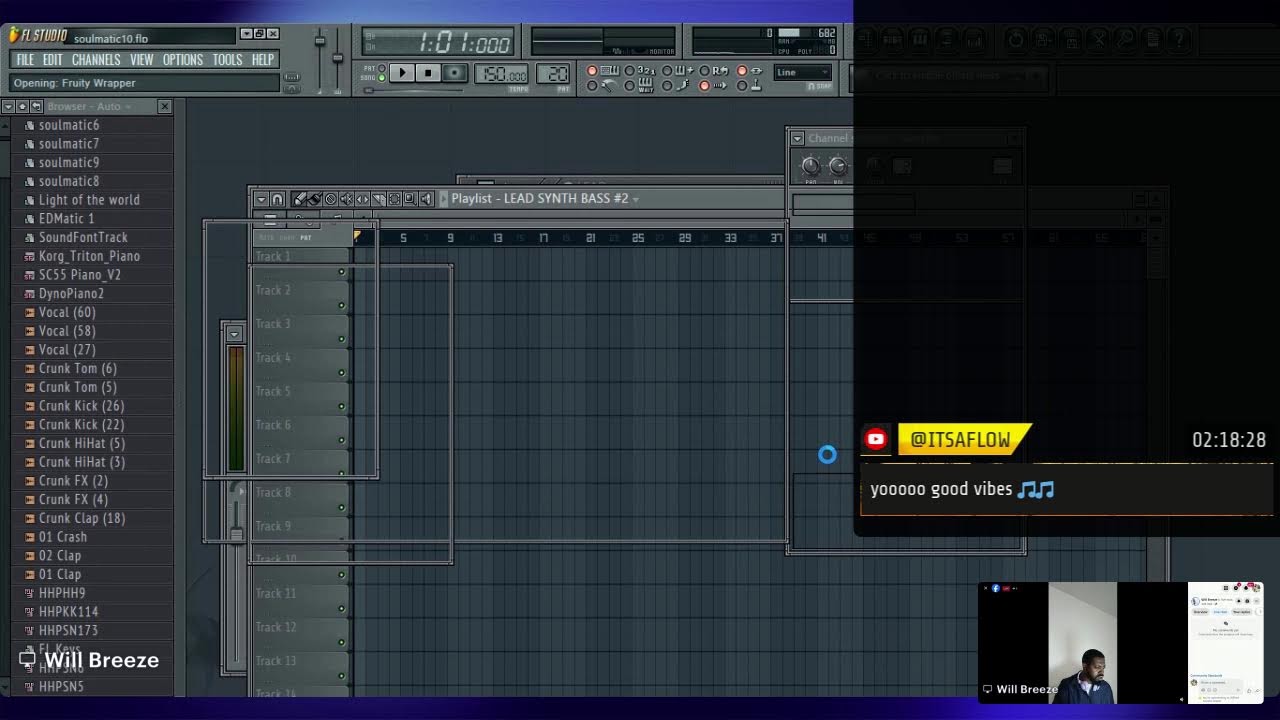
Task: Open the mixer panel menu arrow
Action: click(x=234, y=334)
